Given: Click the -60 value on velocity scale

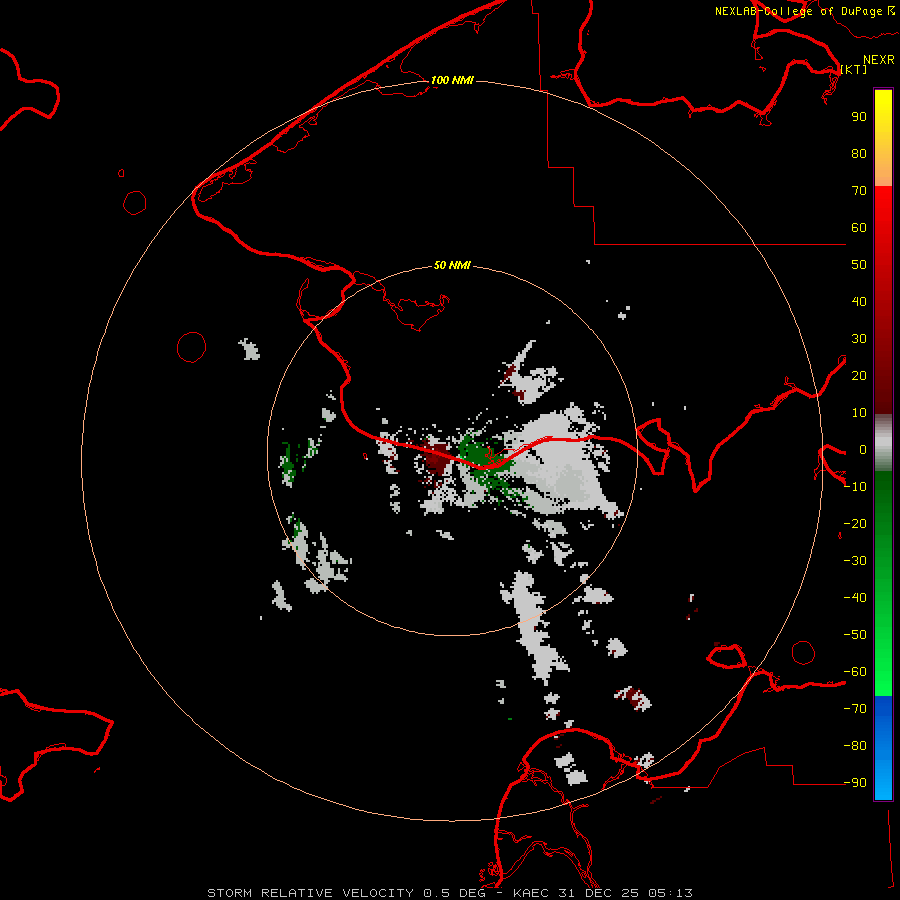Looking at the screenshot, I should coord(855,672).
